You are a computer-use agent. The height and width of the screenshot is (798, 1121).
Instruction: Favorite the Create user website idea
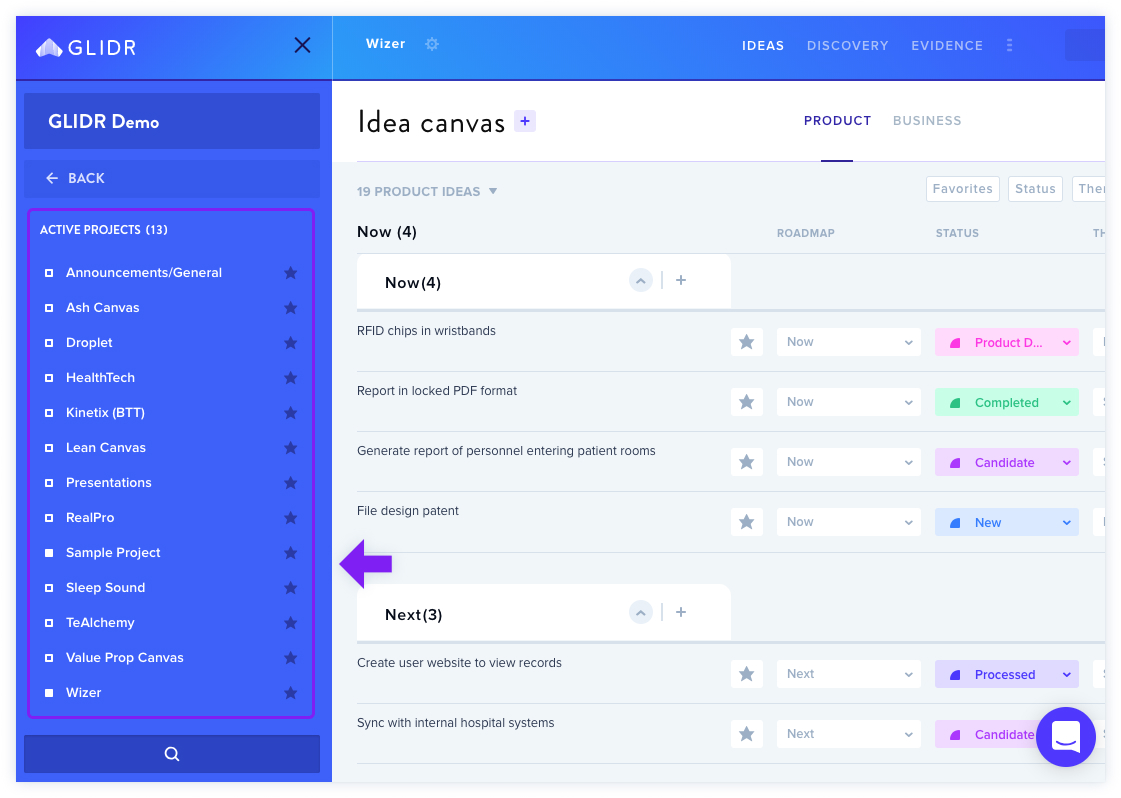[746, 674]
